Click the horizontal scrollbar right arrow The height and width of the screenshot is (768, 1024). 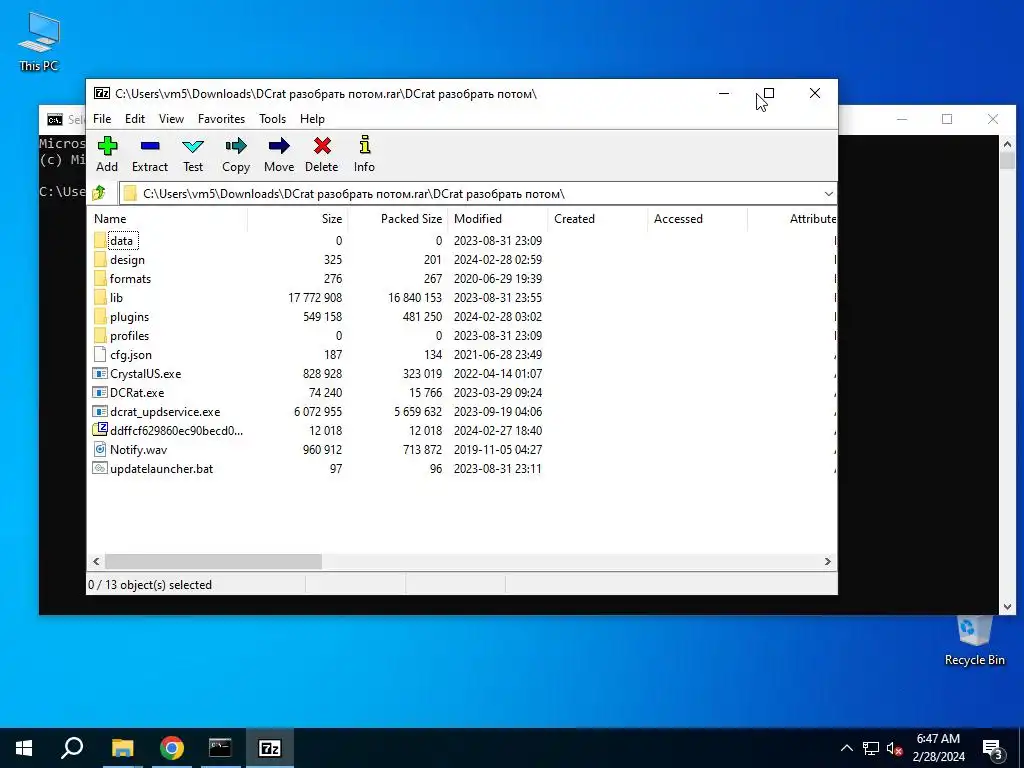[x=827, y=562]
